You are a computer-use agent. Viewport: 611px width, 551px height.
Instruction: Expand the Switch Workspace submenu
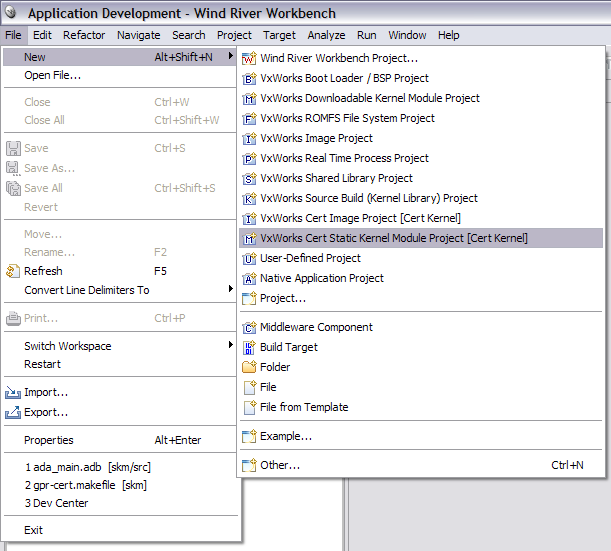tap(231, 345)
